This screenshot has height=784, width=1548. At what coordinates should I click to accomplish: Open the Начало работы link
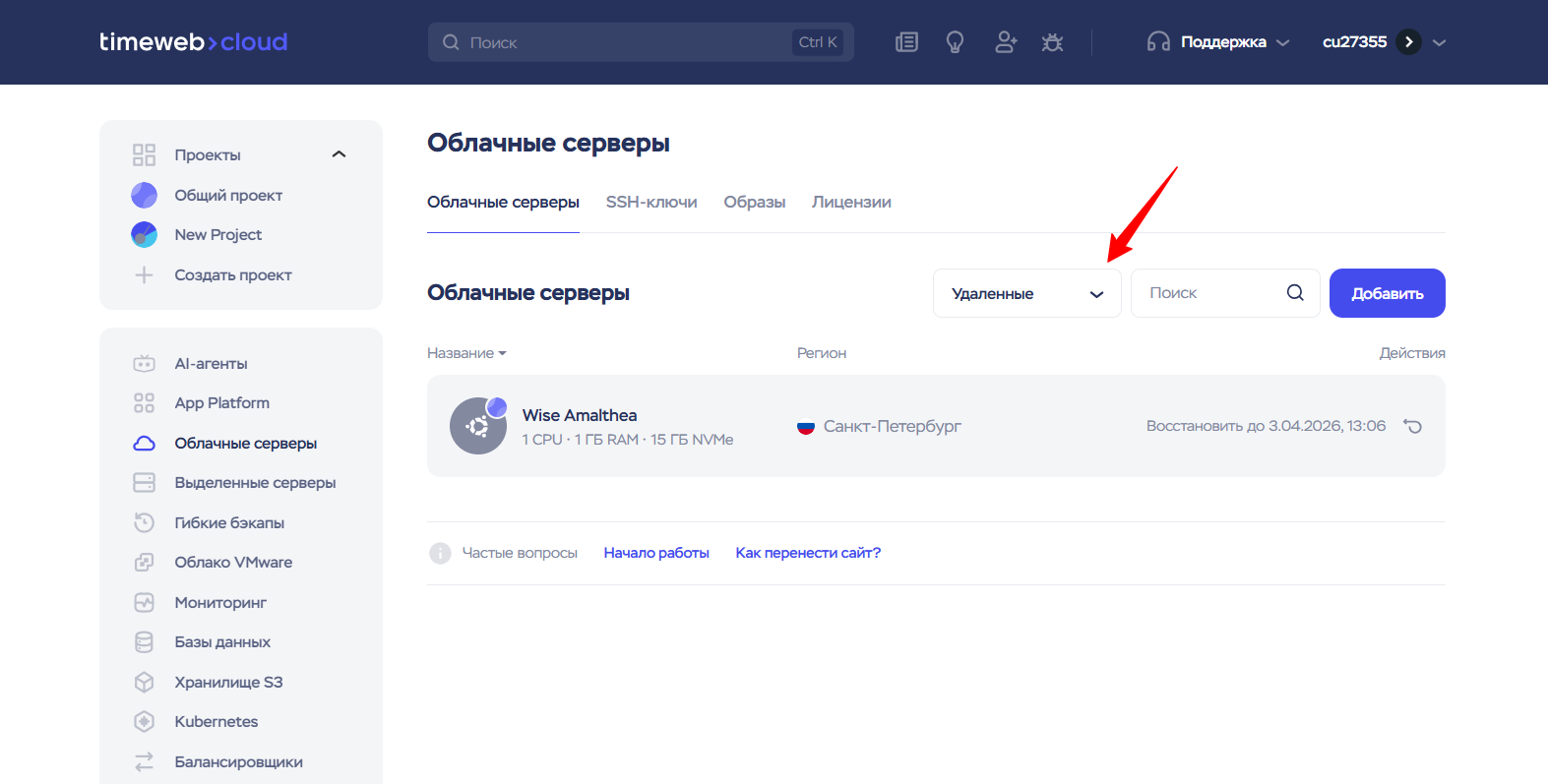coord(656,553)
